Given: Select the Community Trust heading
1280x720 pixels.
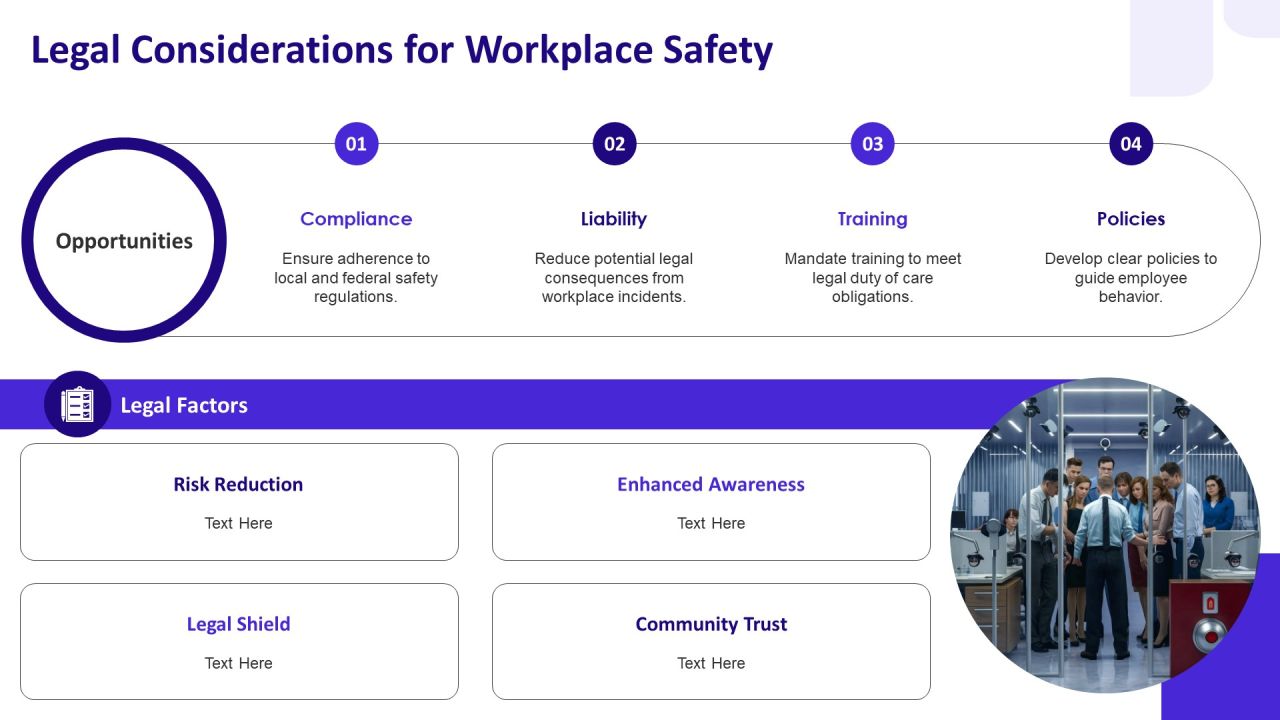Looking at the screenshot, I should [x=711, y=624].
